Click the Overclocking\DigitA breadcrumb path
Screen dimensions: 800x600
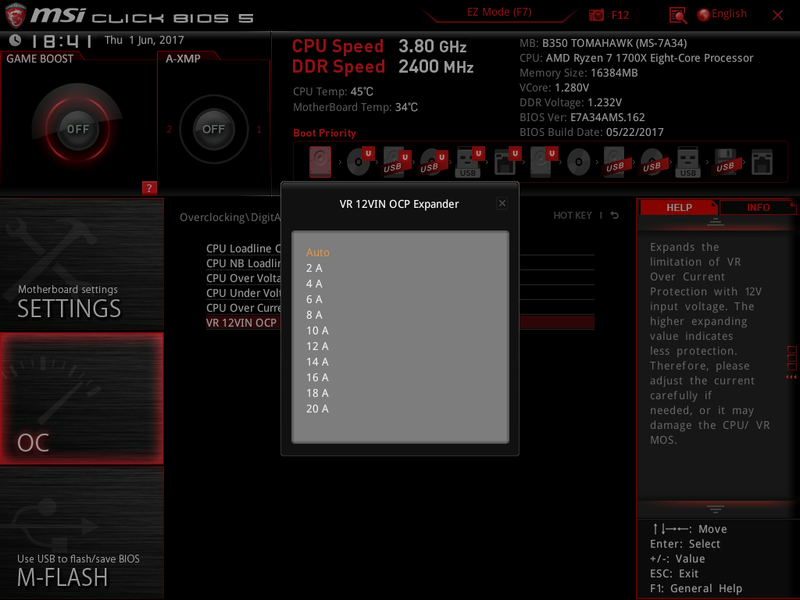pos(230,217)
